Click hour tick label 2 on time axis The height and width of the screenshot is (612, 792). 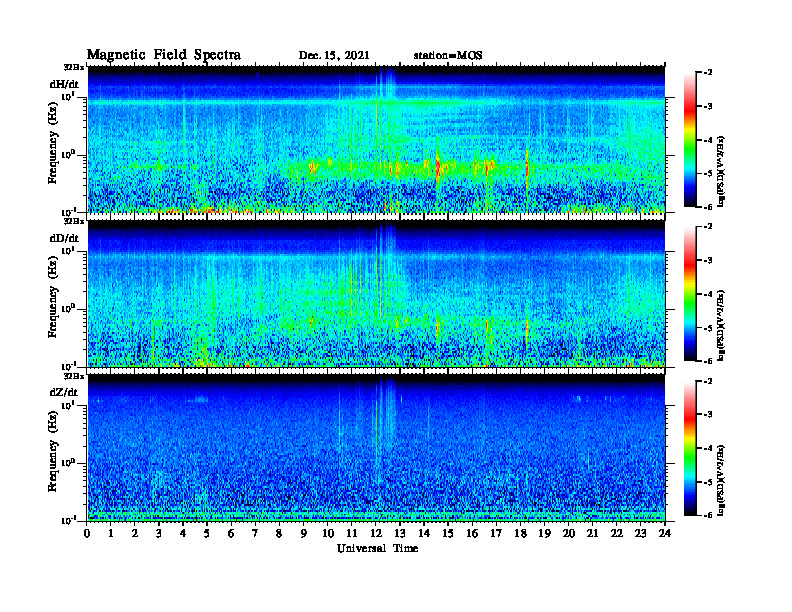pyautogui.click(x=135, y=534)
